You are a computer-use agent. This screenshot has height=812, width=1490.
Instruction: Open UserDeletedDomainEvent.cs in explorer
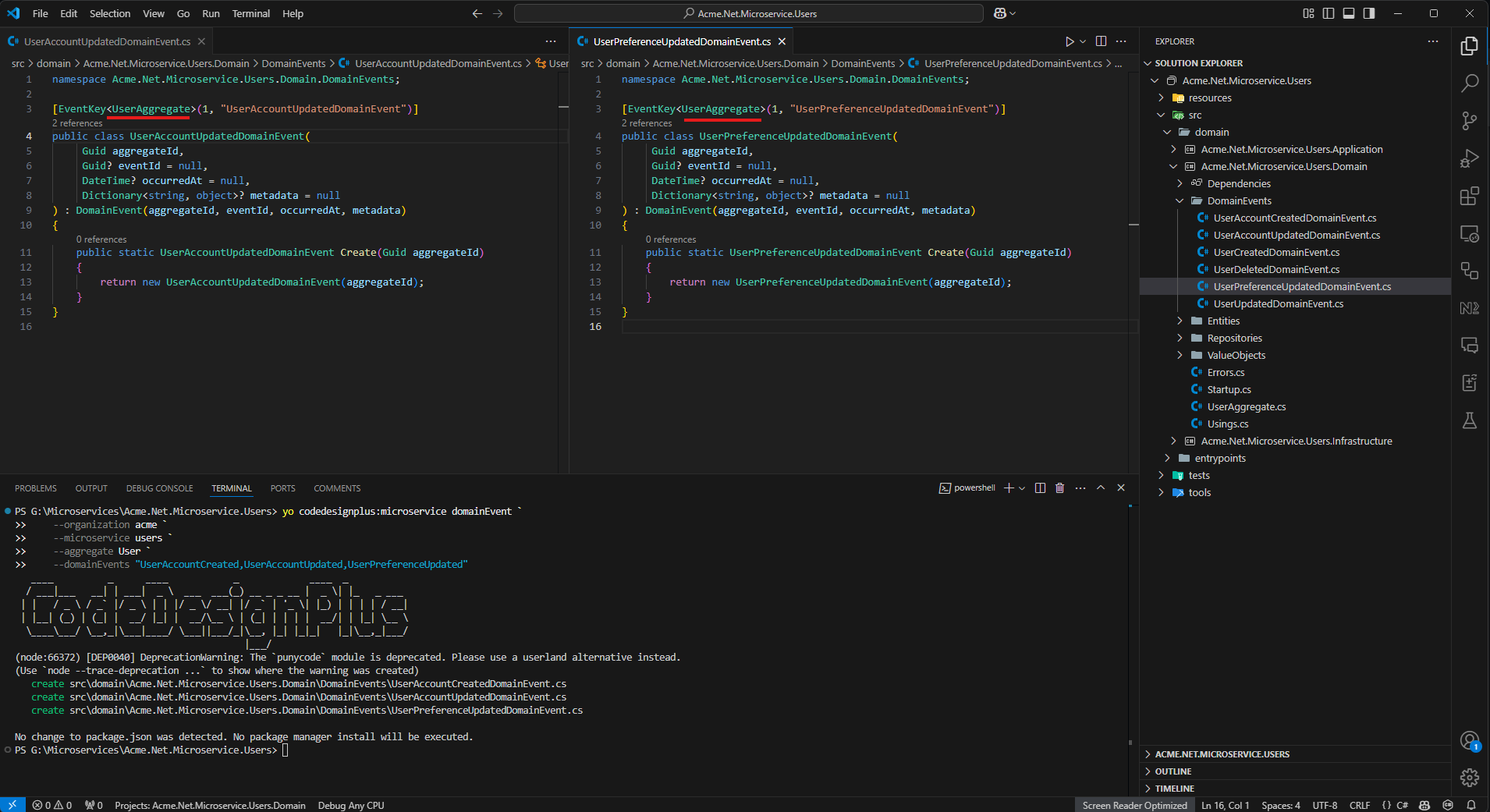point(1276,269)
